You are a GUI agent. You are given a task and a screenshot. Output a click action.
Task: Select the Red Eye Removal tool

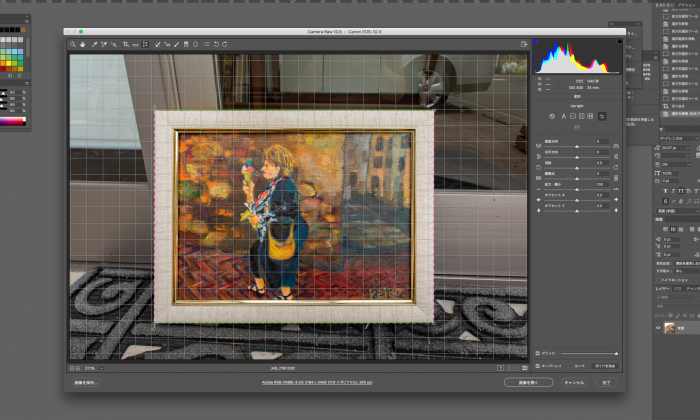pyautogui.click(x=167, y=44)
